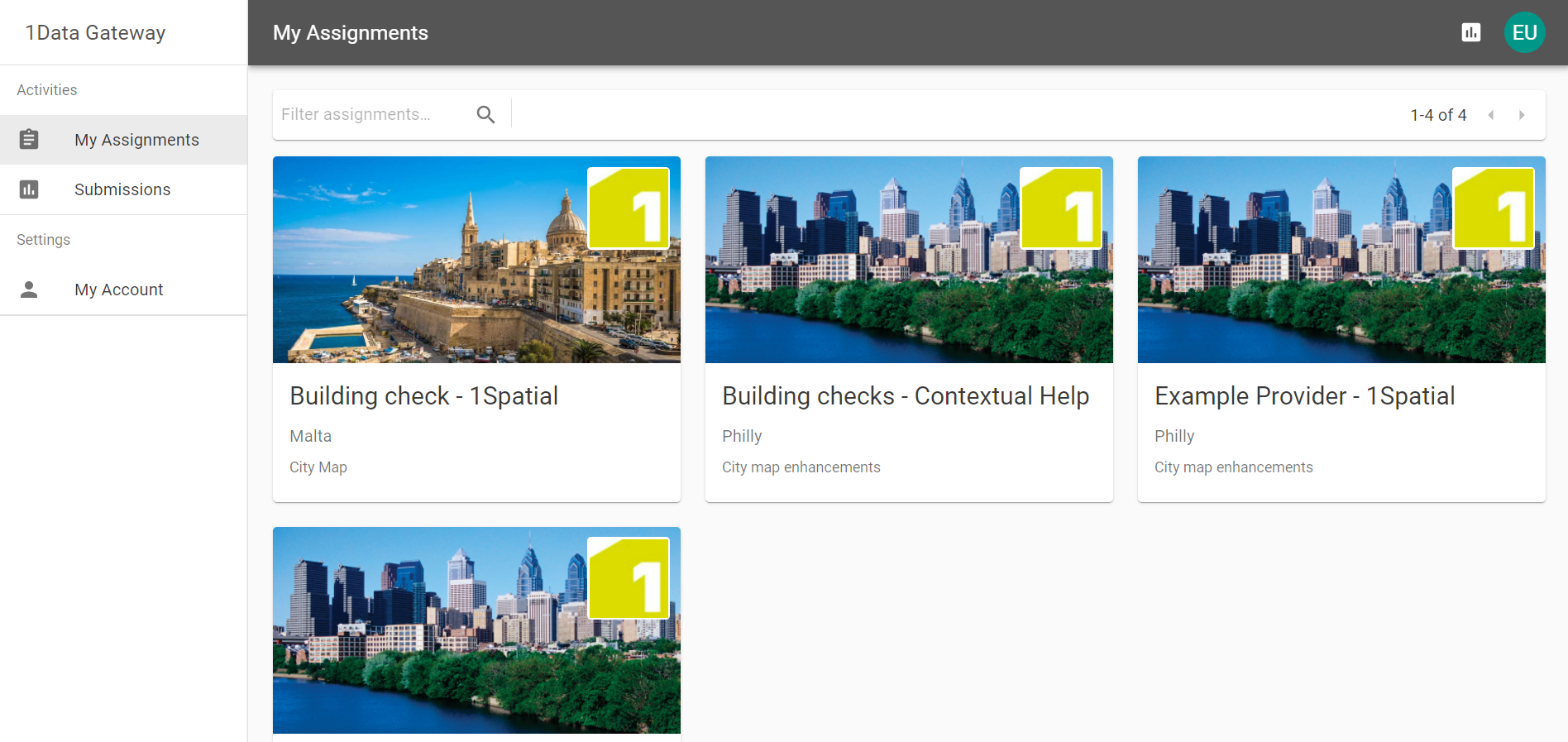Open the submissions chart icon in header

point(1470,32)
